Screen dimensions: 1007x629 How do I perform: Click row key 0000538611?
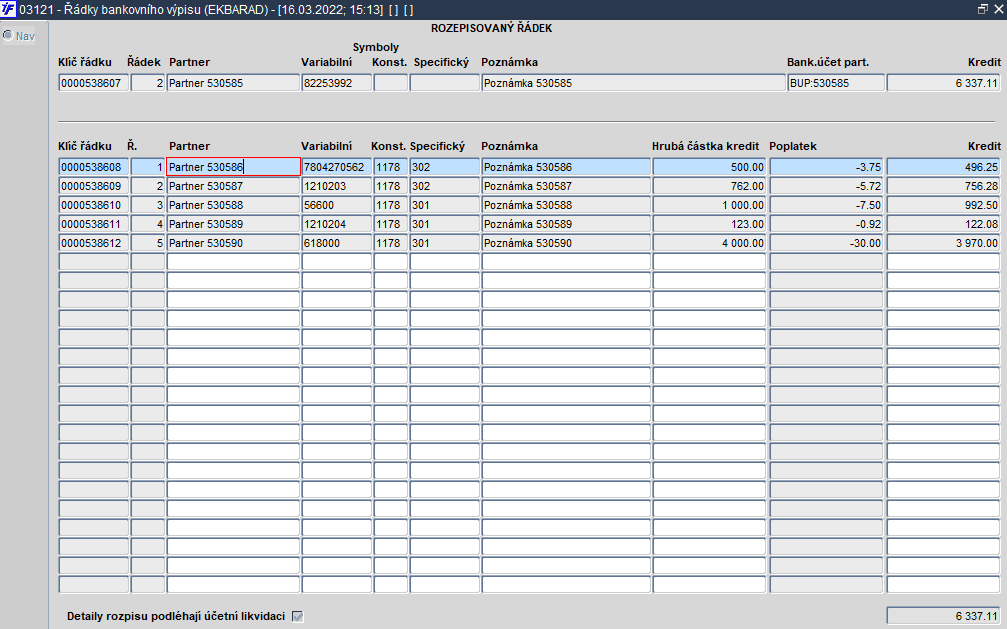(x=94, y=224)
